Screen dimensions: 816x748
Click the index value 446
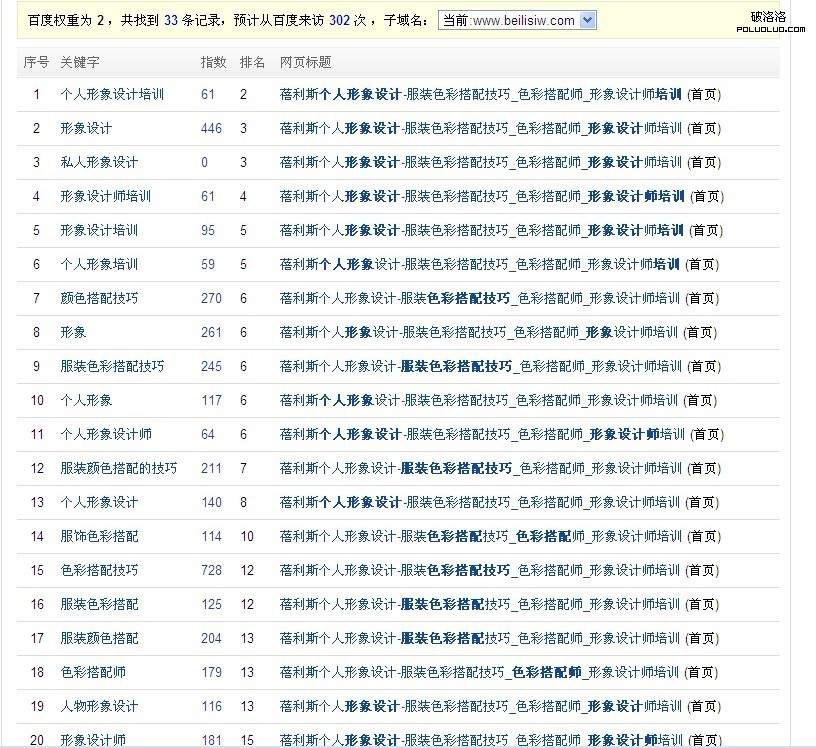pyautogui.click(x=211, y=128)
